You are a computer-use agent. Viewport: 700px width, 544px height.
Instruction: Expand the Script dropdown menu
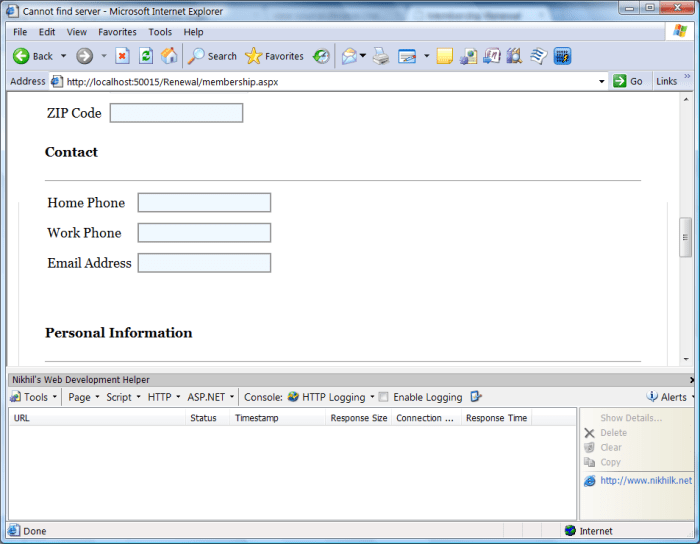[x=123, y=397]
